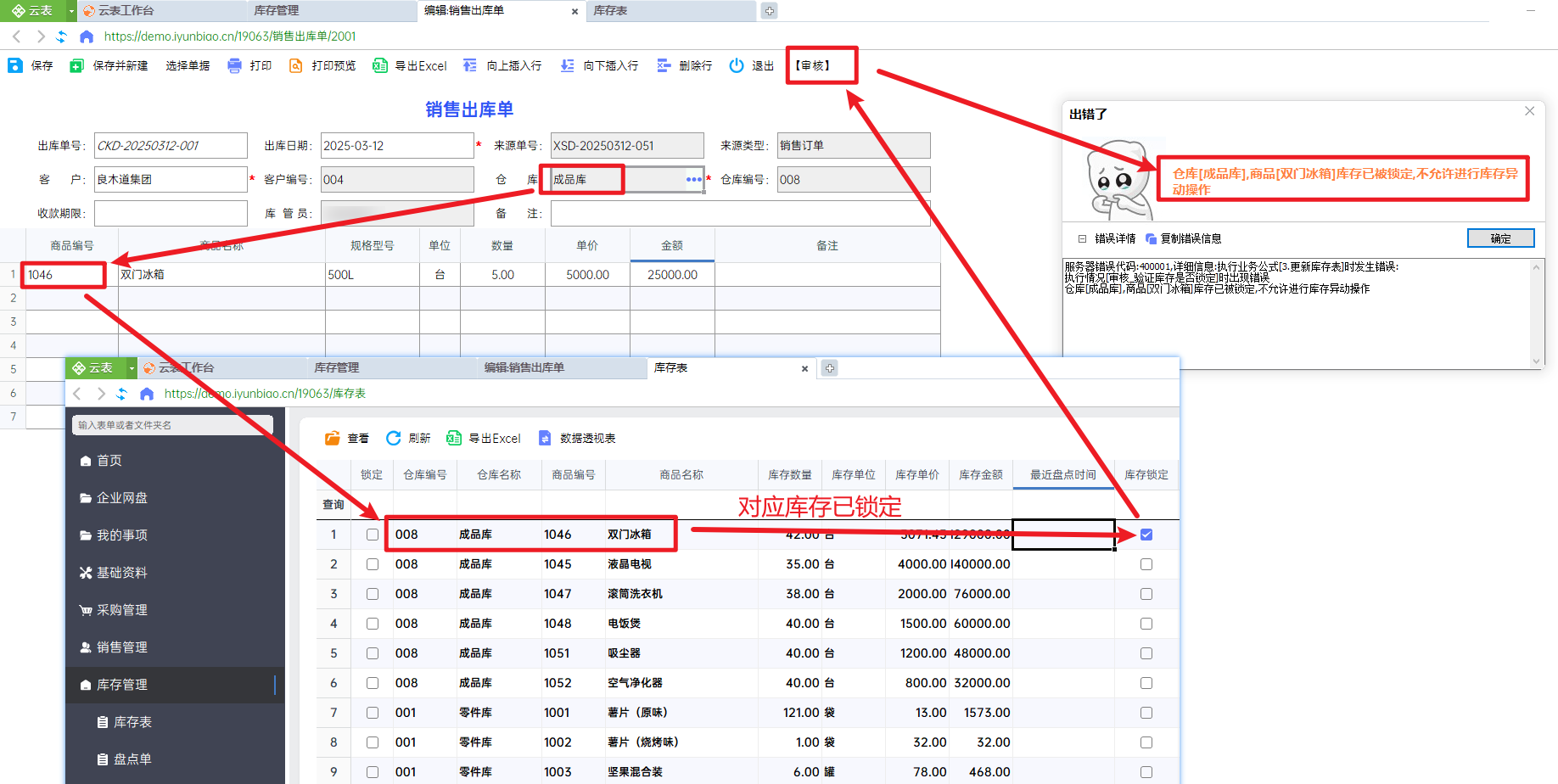Expand 采购管理 in the sidebar
The height and width of the screenshot is (784, 1558).
click(x=175, y=610)
